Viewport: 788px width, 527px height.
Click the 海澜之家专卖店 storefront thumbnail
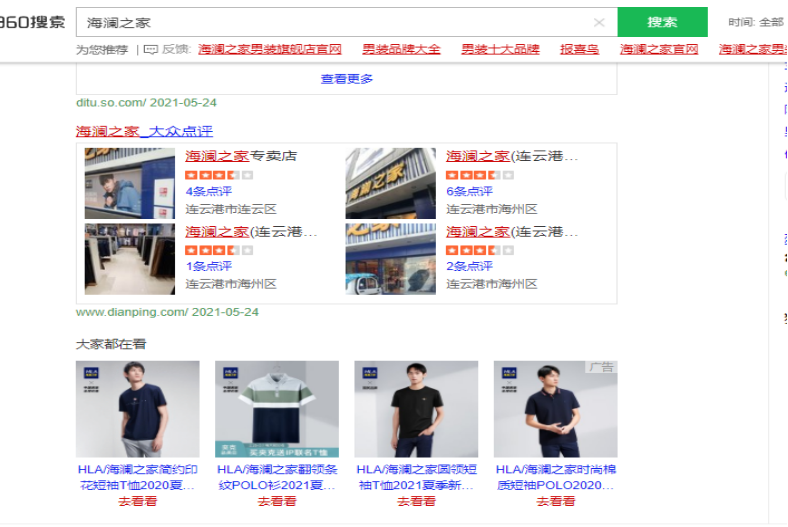point(130,183)
